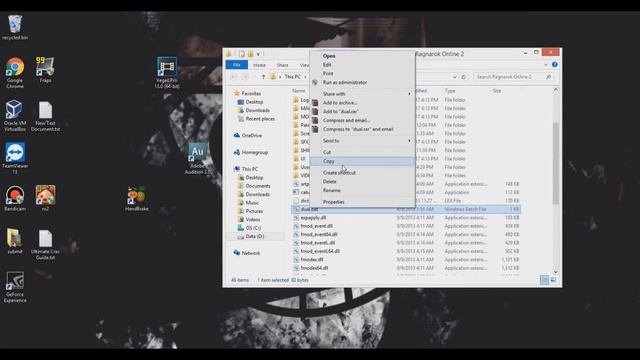Select the expapply.dll file row
Screen dimensions: 640x360
pos(406,218)
